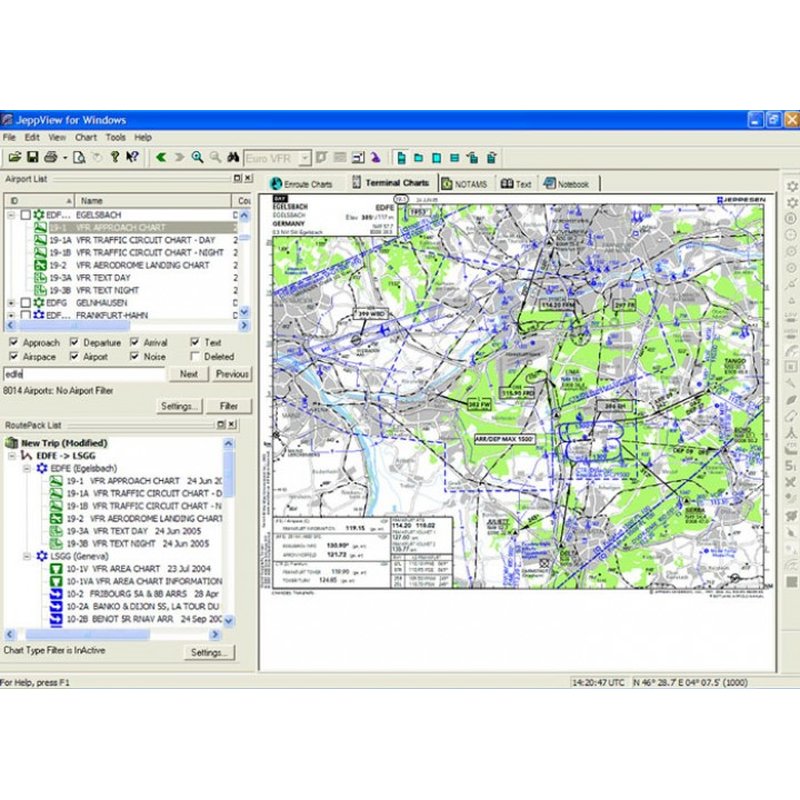Print with the printer toolbar icon

click(x=51, y=157)
